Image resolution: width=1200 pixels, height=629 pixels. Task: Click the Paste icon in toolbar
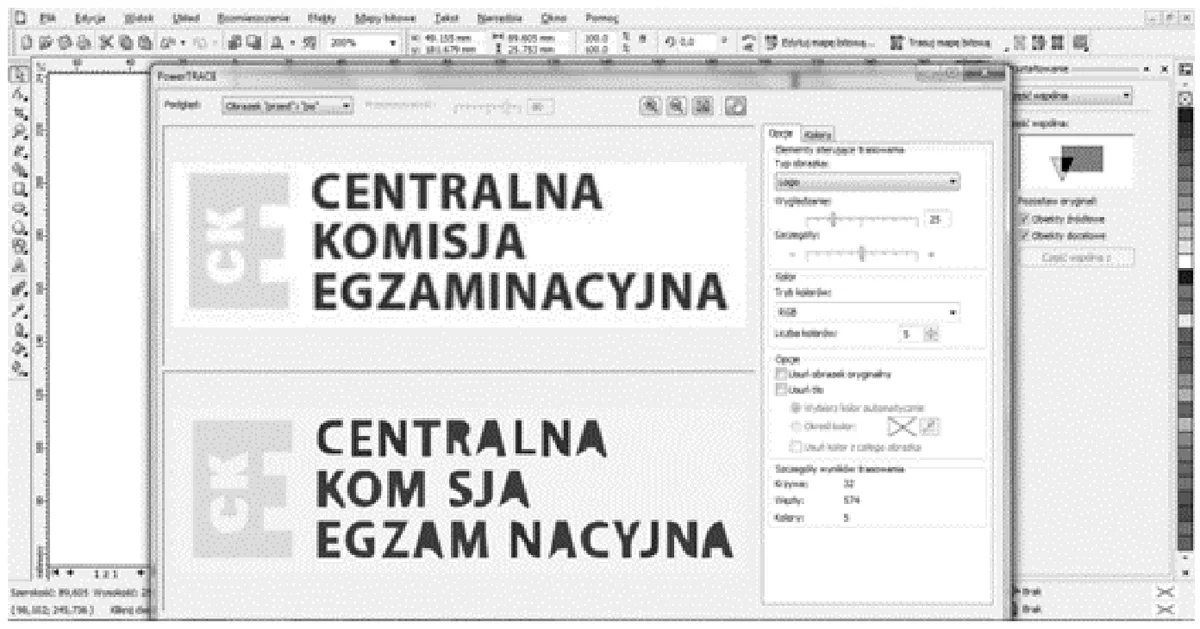click(143, 43)
